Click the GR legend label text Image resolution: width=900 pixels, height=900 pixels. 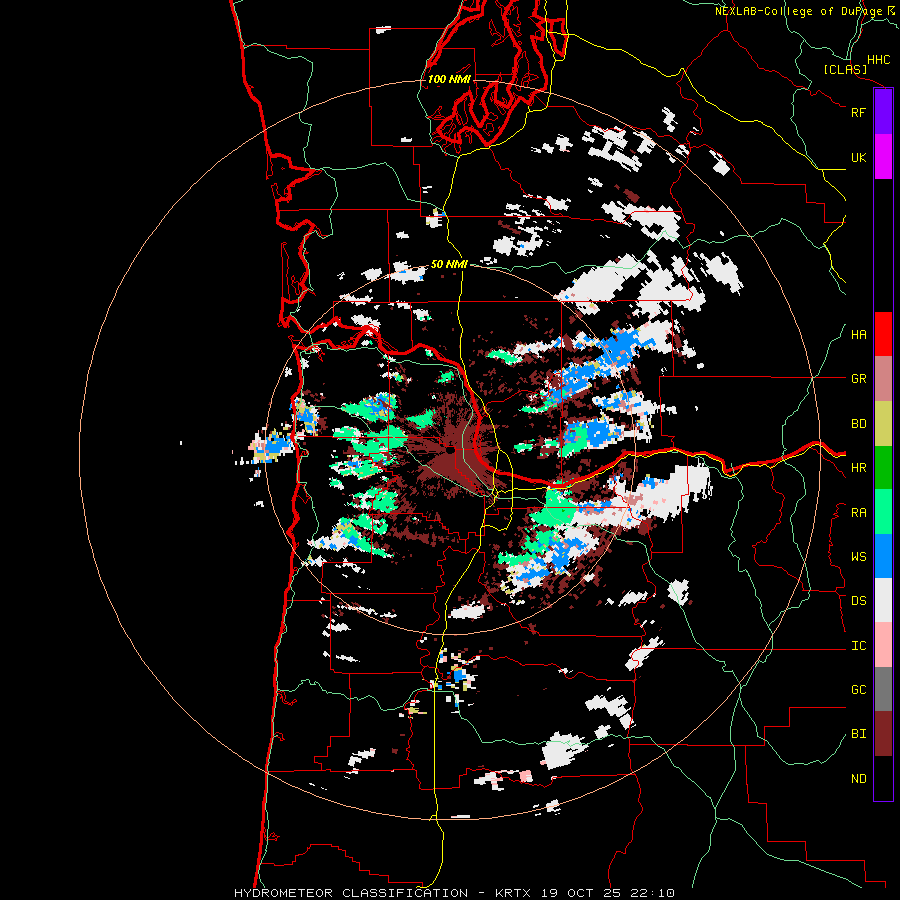click(858, 379)
